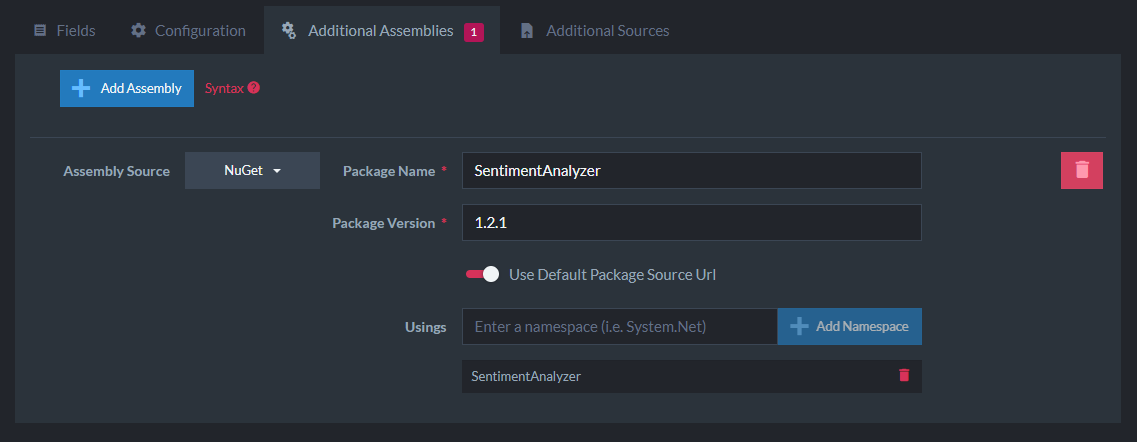Click the Package Name input field
Screen dimensions: 1137x442
[x=692, y=170]
